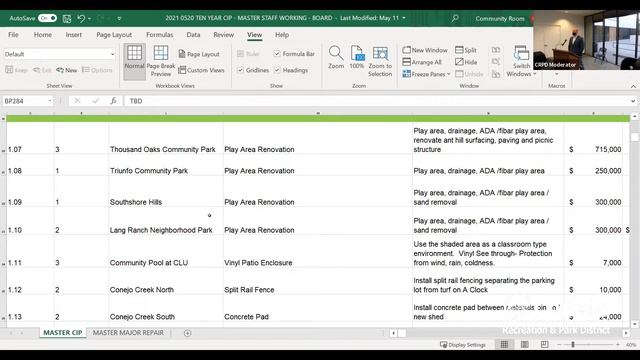640x360 pixels.
Task: Click the vertical scrollbar down arrow
Action: tap(634, 324)
